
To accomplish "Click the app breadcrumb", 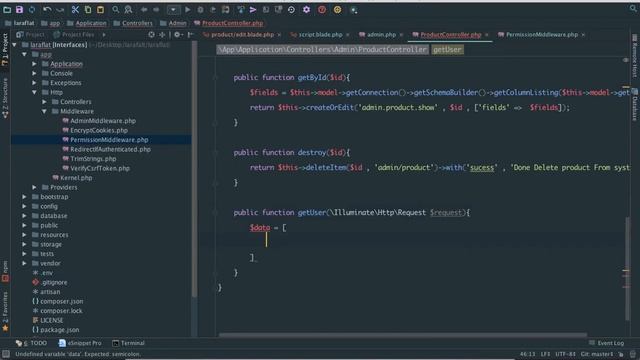I will [51, 23].
